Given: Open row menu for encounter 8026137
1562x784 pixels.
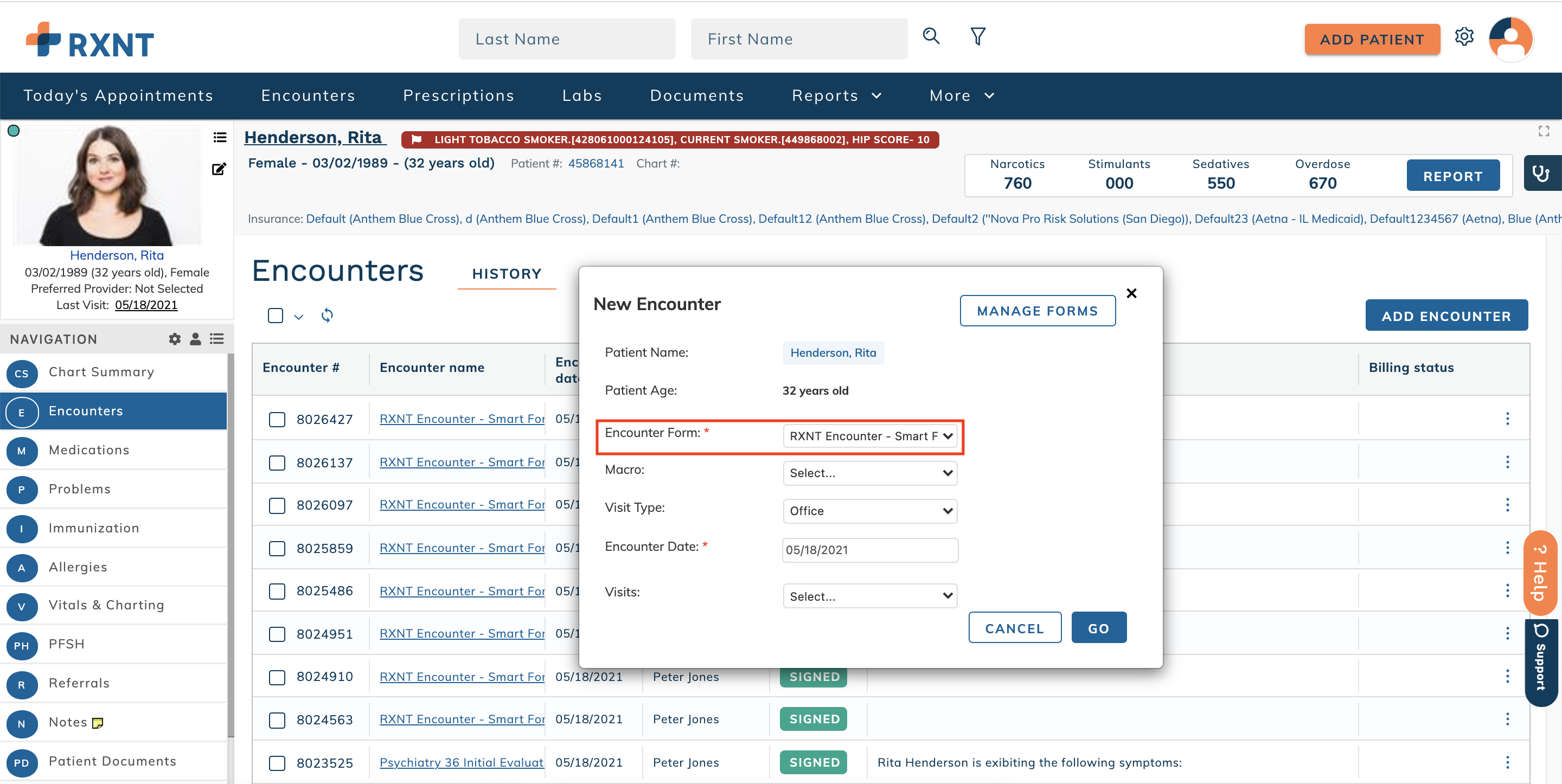Looking at the screenshot, I should point(1507,462).
